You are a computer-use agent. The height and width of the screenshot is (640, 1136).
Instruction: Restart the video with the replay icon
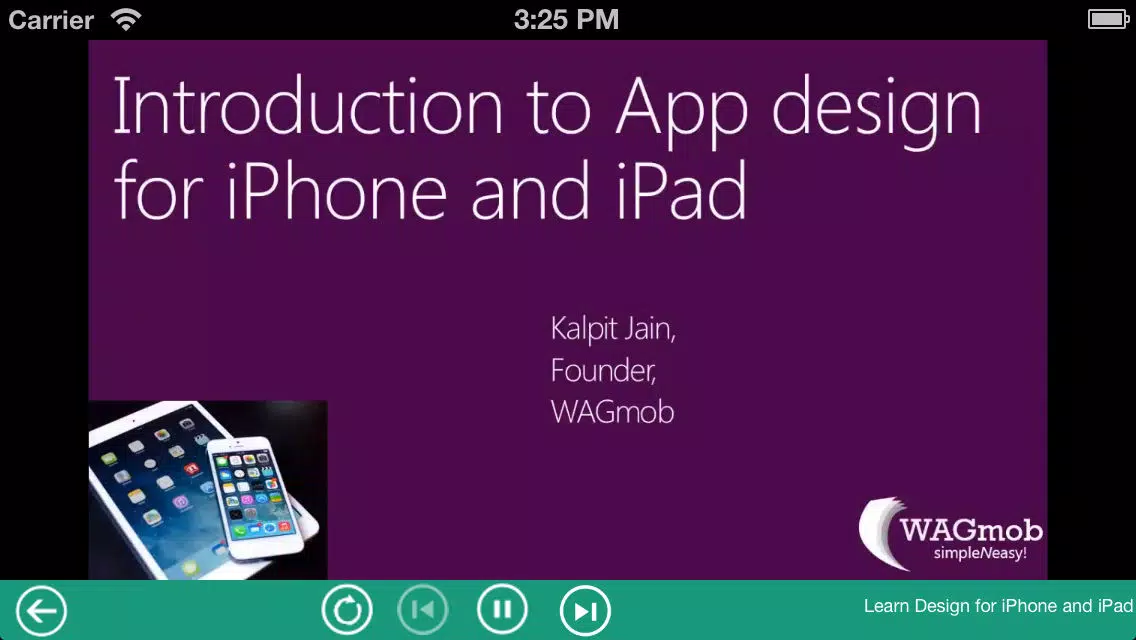click(347, 610)
